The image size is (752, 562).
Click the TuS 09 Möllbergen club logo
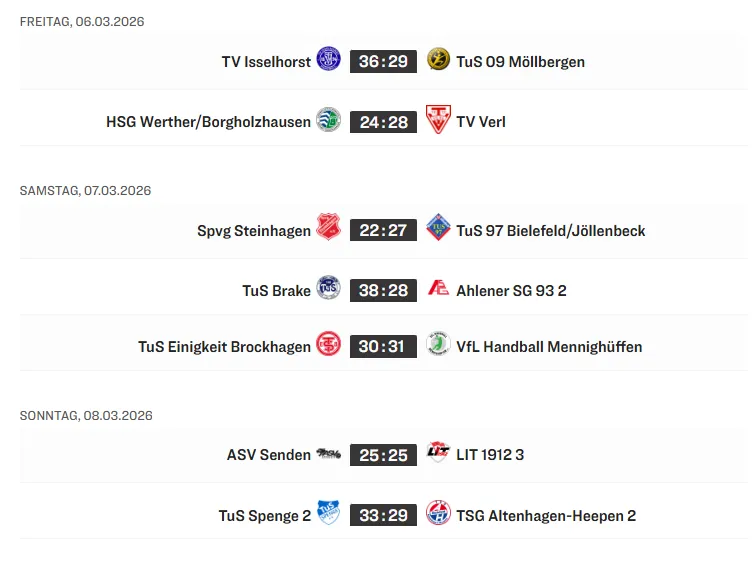point(438,60)
